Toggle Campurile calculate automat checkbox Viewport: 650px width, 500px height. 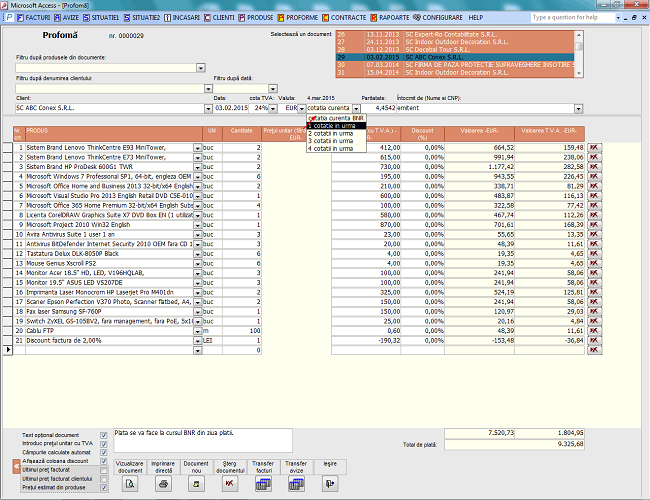(104, 453)
